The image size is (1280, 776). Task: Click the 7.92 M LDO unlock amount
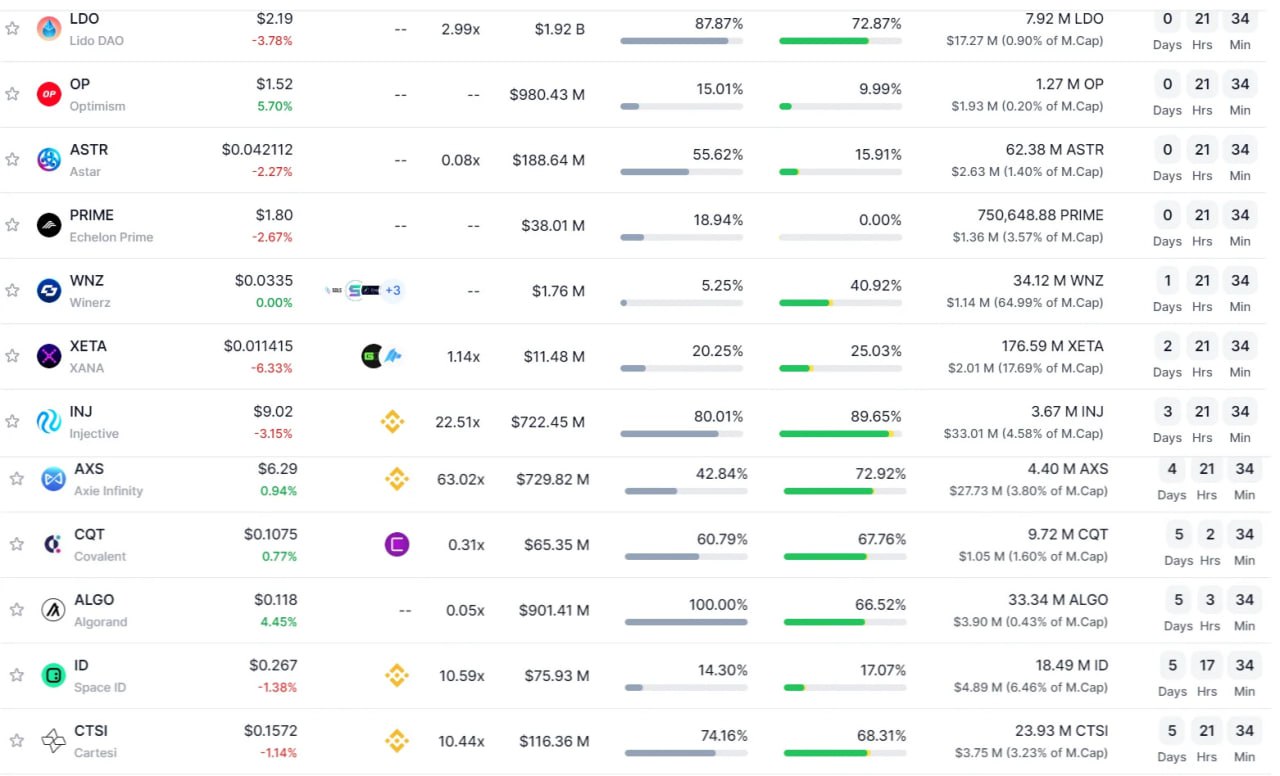1064,19
